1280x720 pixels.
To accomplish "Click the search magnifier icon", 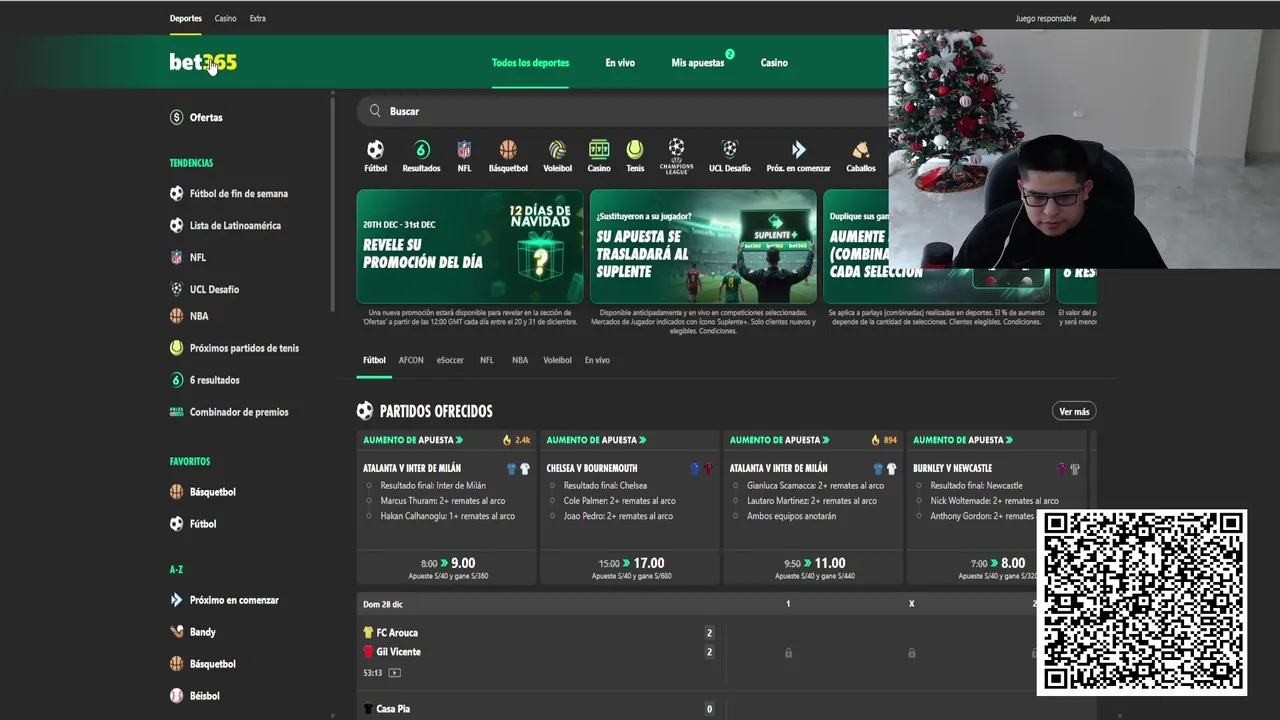I will 375,111.
